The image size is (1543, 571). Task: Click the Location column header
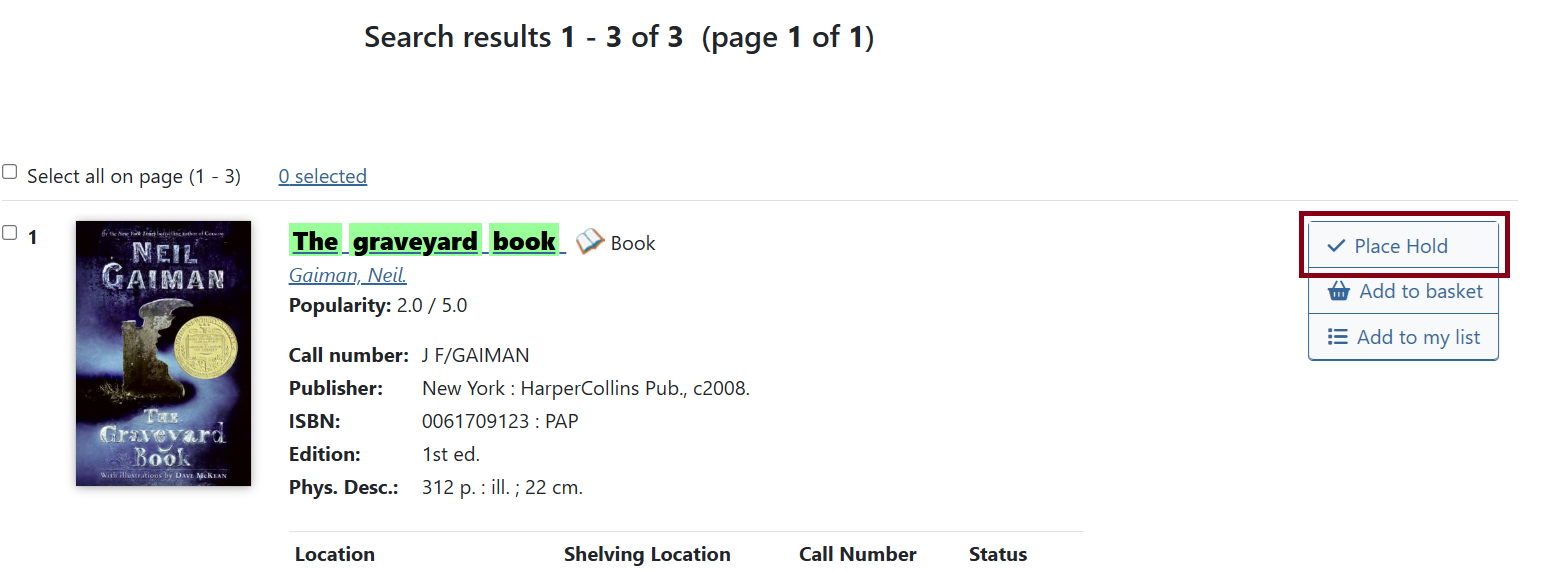pos(335,554)
